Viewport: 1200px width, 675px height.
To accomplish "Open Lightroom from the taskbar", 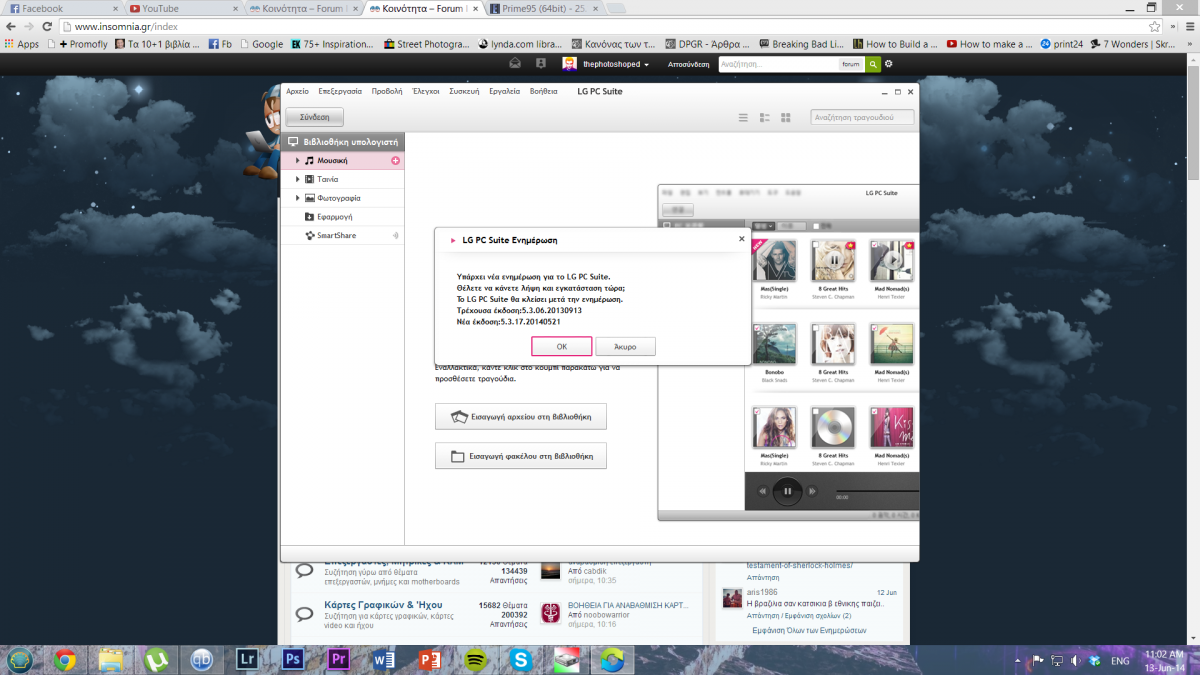I will [x=246, y=659].
